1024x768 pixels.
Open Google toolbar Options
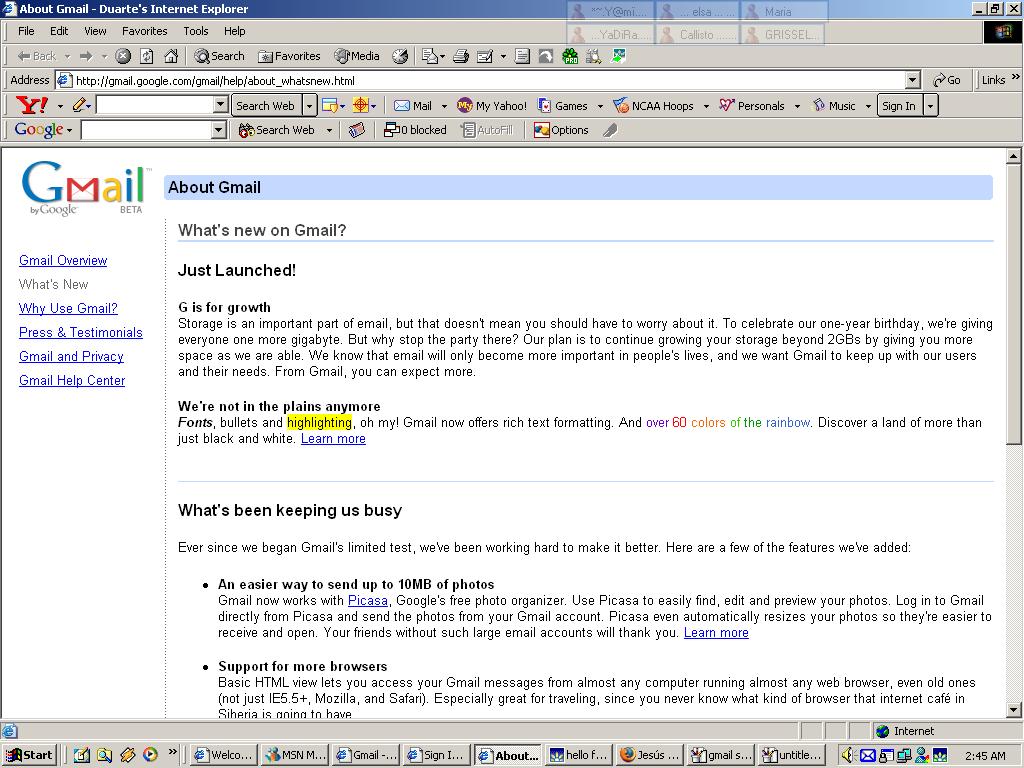(x=561, y=130)
